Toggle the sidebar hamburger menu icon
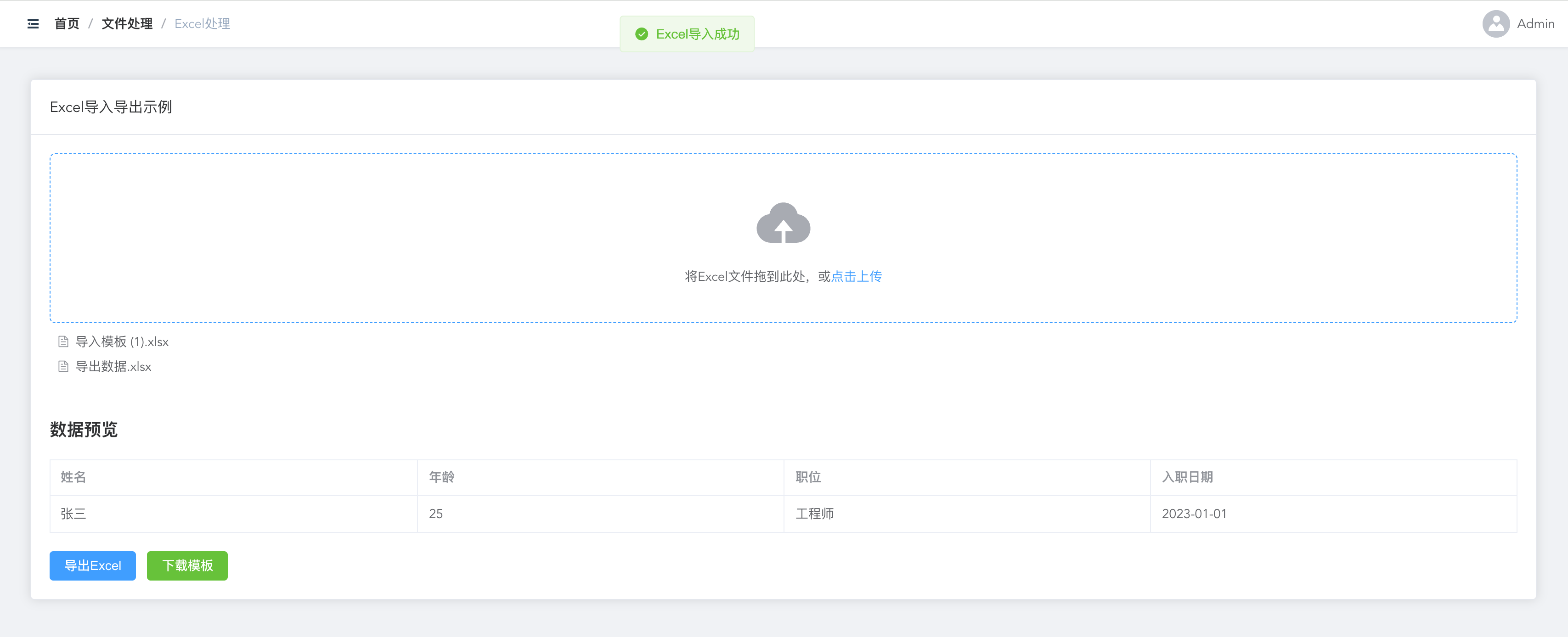This screenshot has width=1568, height=637. pos(33,24)
